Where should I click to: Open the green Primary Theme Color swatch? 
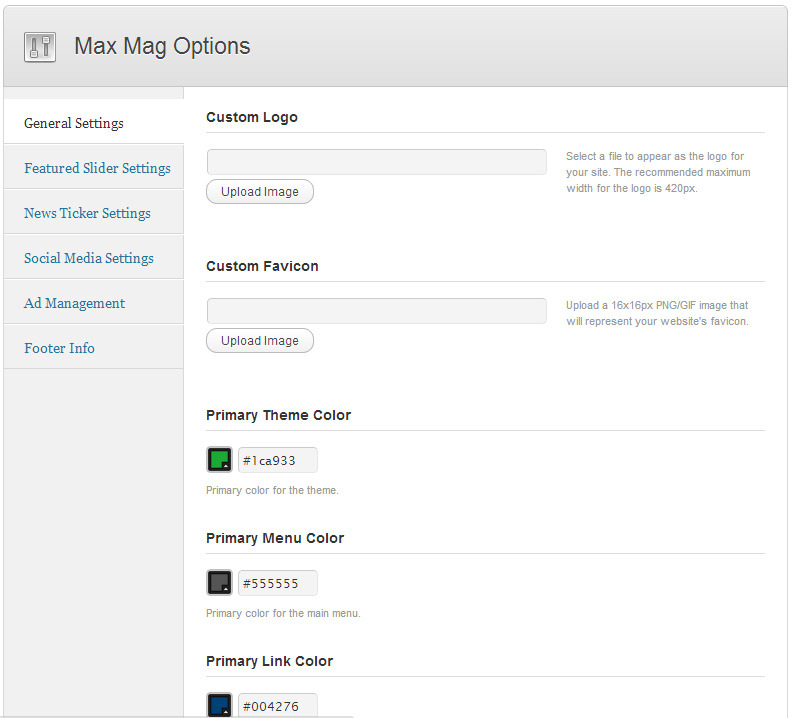(219, 459)
